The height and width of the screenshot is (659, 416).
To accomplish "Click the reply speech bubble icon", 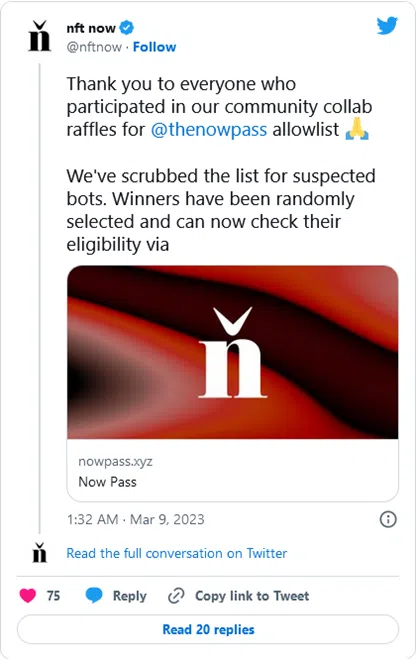I will coord(94,596).
